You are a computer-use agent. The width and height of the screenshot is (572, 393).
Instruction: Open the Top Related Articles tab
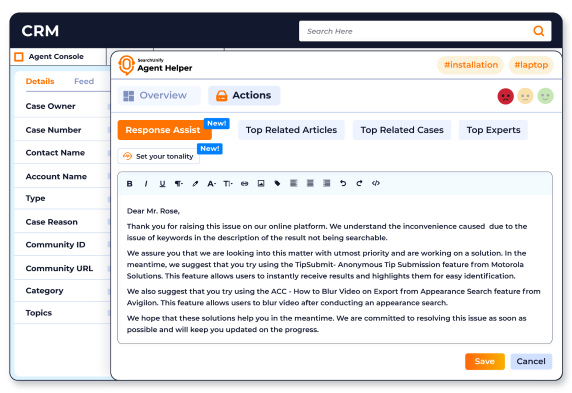pos(291,130)
